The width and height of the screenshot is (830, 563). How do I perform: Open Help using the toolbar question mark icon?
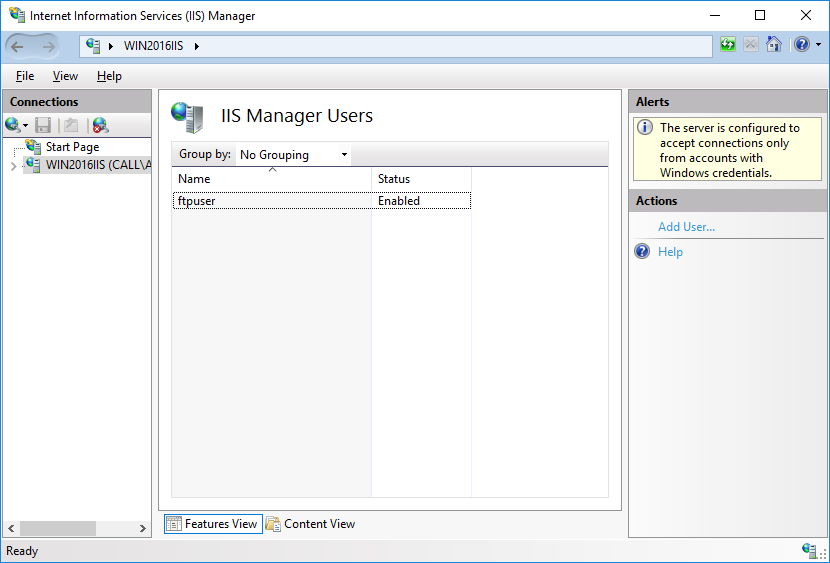pos(802,44)
